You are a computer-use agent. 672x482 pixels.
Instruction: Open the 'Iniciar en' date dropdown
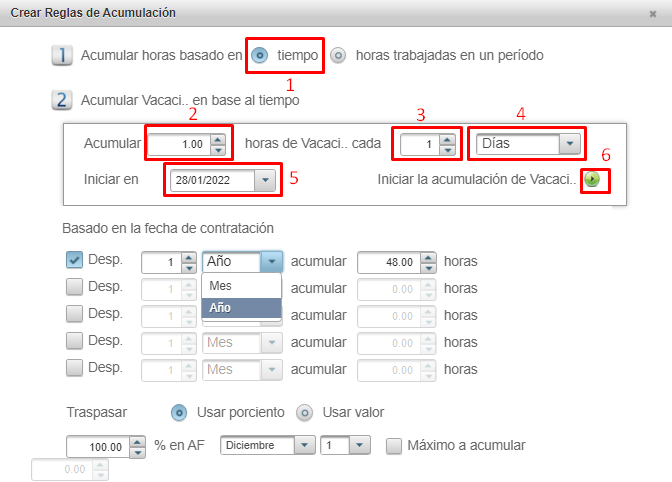pos(265,180)
